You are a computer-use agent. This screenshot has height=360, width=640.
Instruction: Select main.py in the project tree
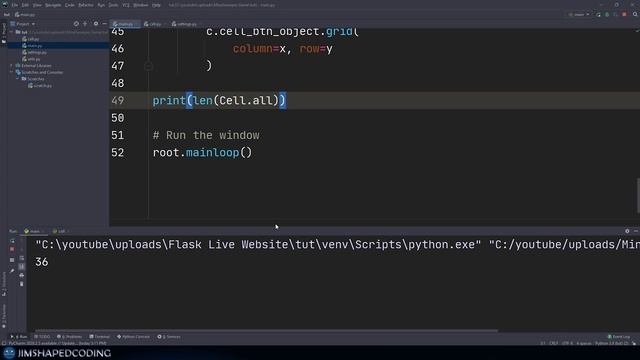click(x=32, y=46)
